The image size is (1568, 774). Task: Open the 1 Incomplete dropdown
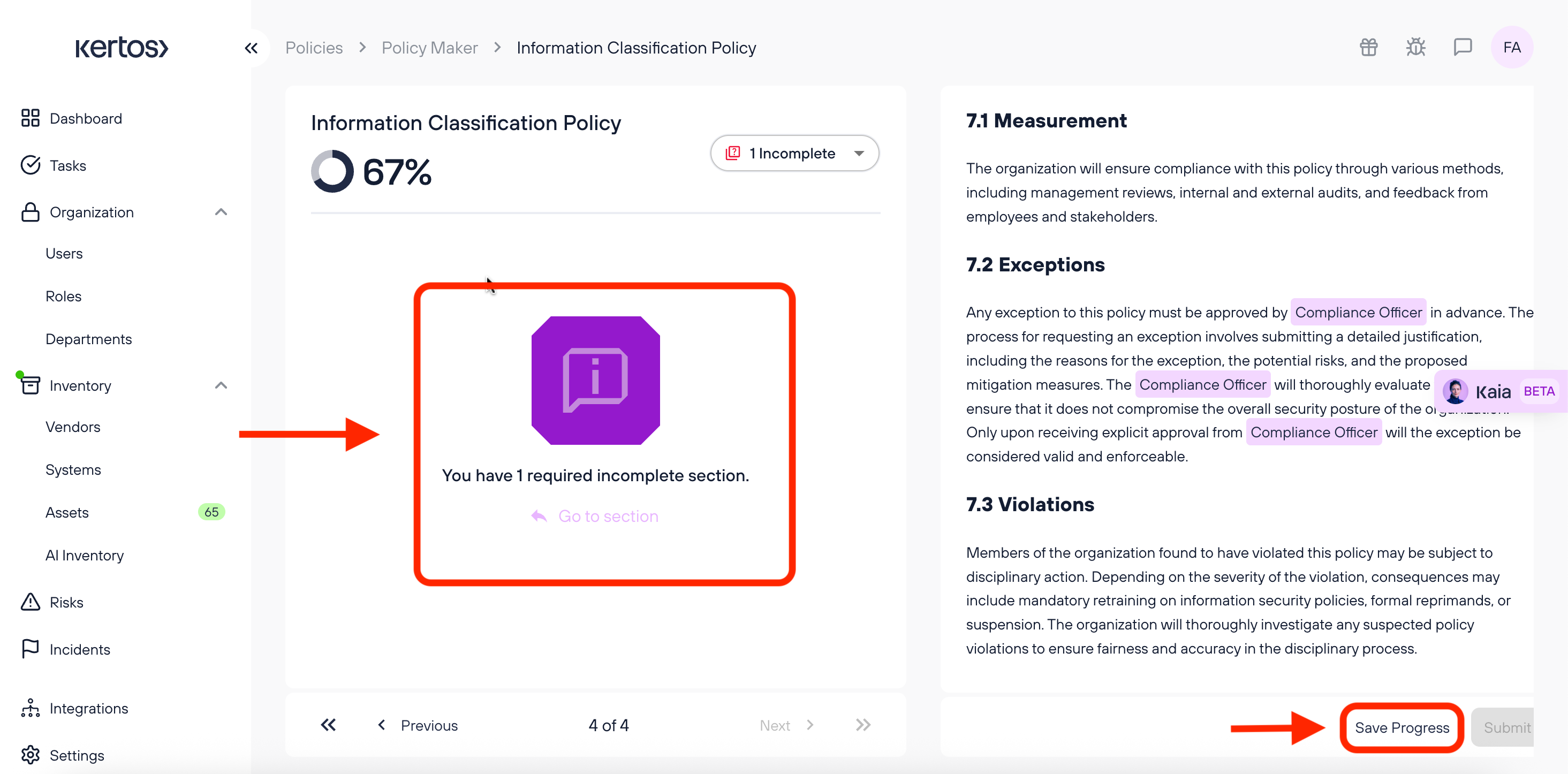pos(794,153)
